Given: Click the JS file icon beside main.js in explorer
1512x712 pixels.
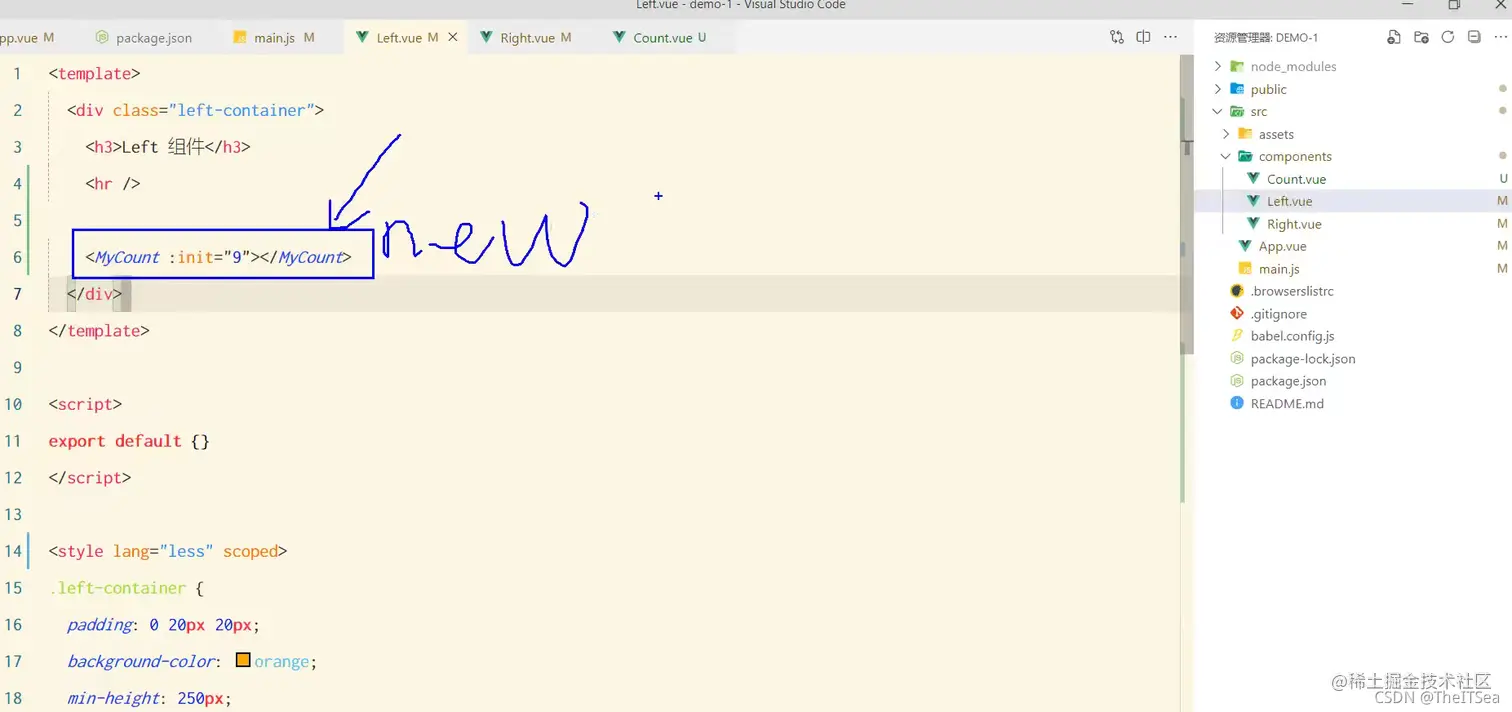Looking at the screenshot, I should click(1245, 269).
